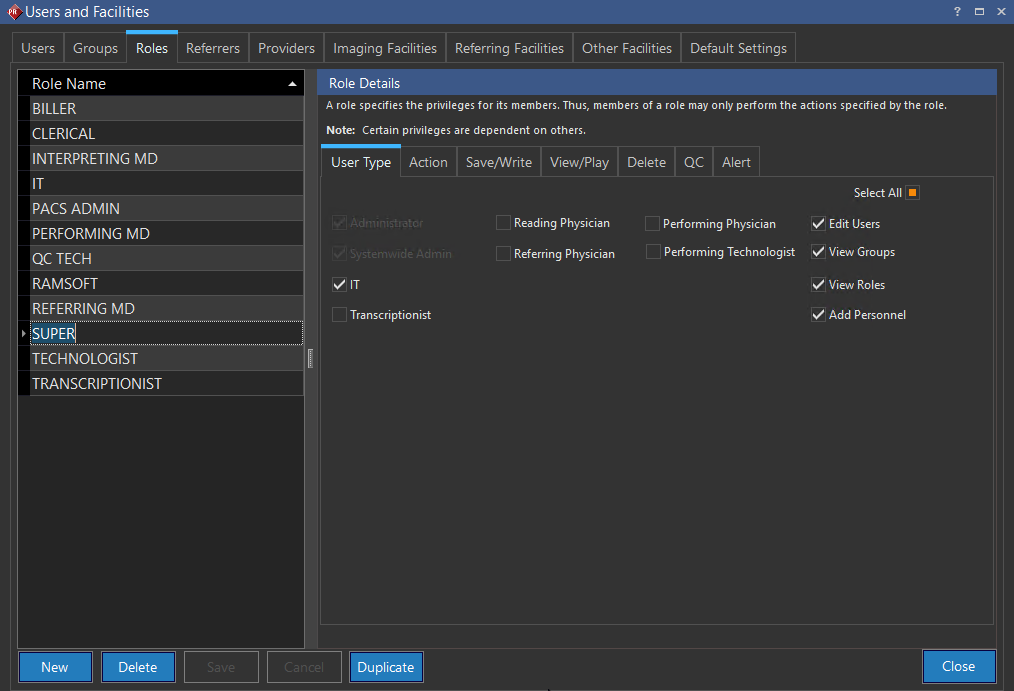Image resolution: width=1014 pixels, height=691 pixels.
Task: Open the Alert privileges tab
Action: (736, 162)
